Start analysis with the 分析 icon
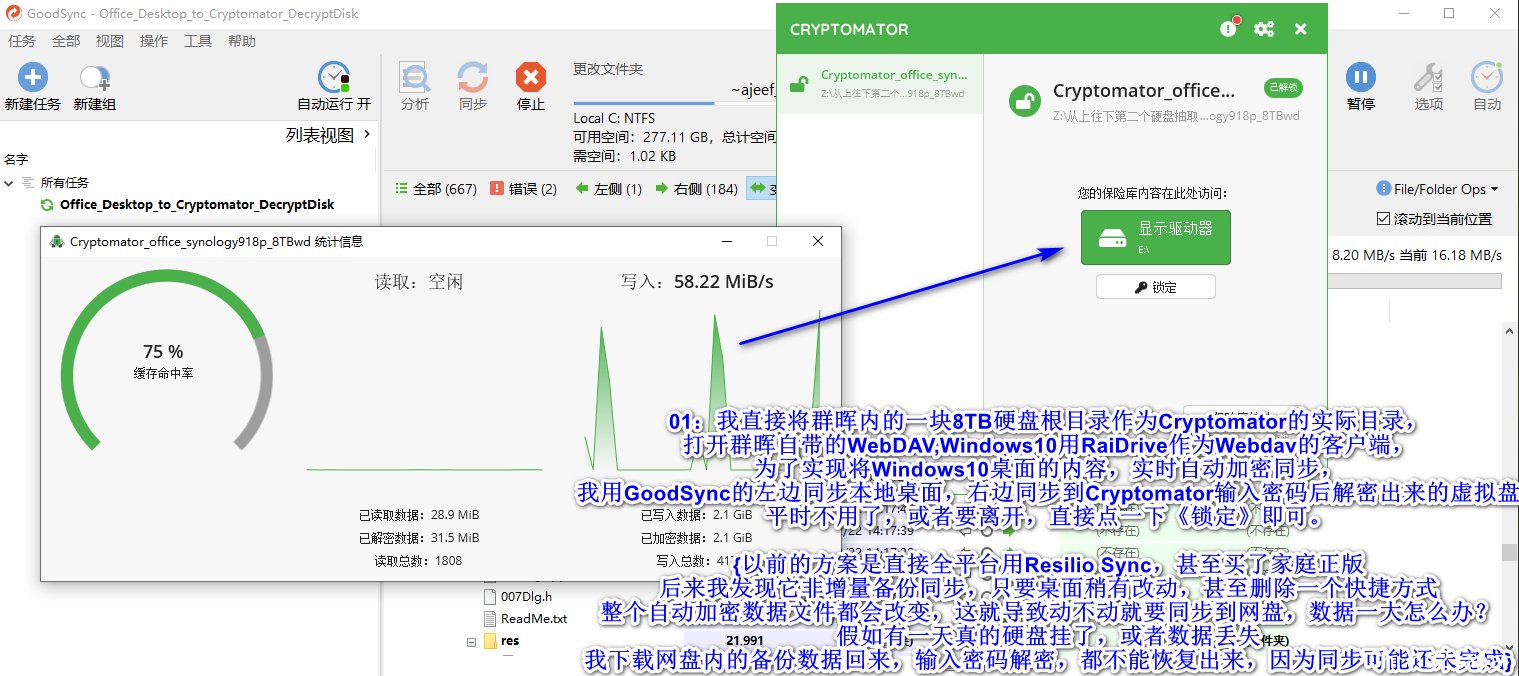The height and width of the screenshot is (676, 1519). 415,77
